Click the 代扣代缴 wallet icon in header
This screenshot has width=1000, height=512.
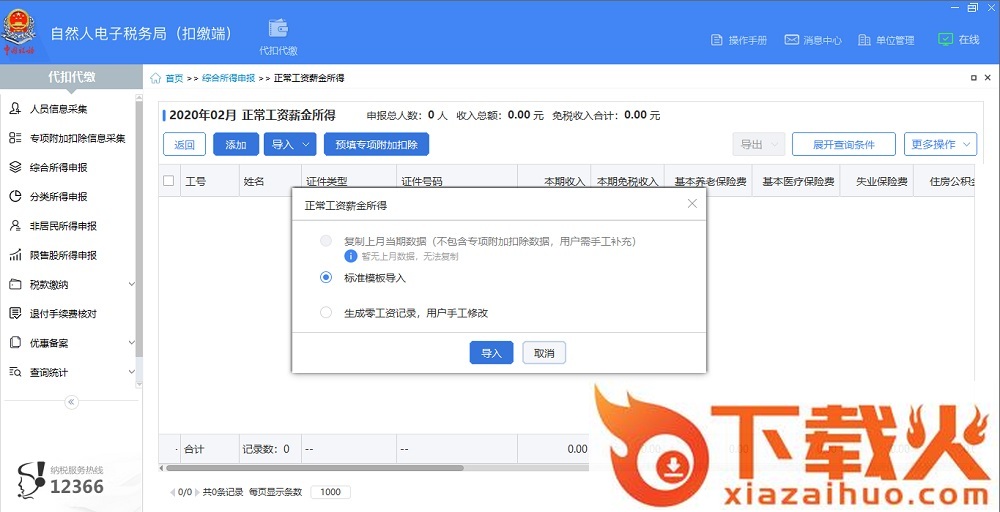tap(278, 28)
